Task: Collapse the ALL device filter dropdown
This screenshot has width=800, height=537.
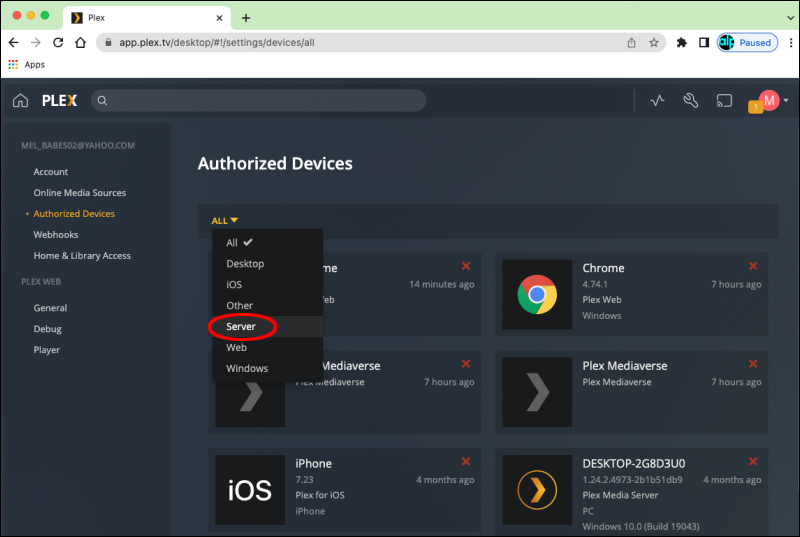Action: point(224,220)
